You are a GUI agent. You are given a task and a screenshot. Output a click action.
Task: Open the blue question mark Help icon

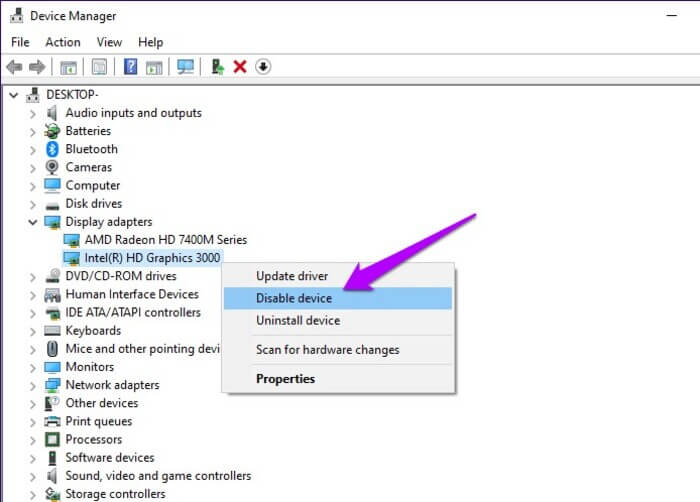tap(130, 67)
